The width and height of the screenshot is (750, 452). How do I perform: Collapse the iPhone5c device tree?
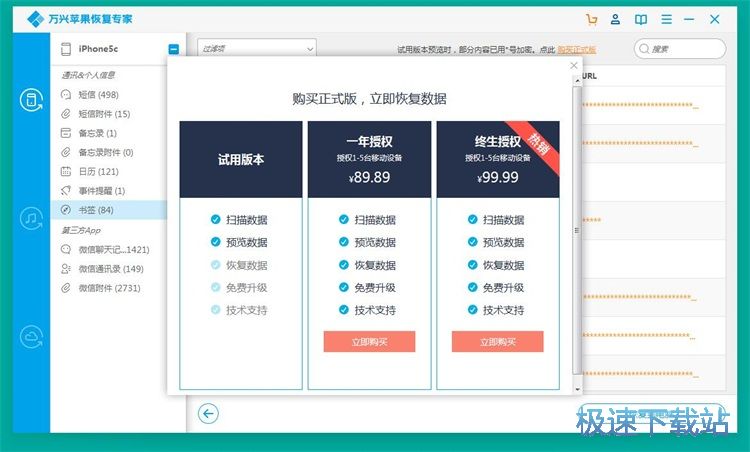click(x=174, y=49)
